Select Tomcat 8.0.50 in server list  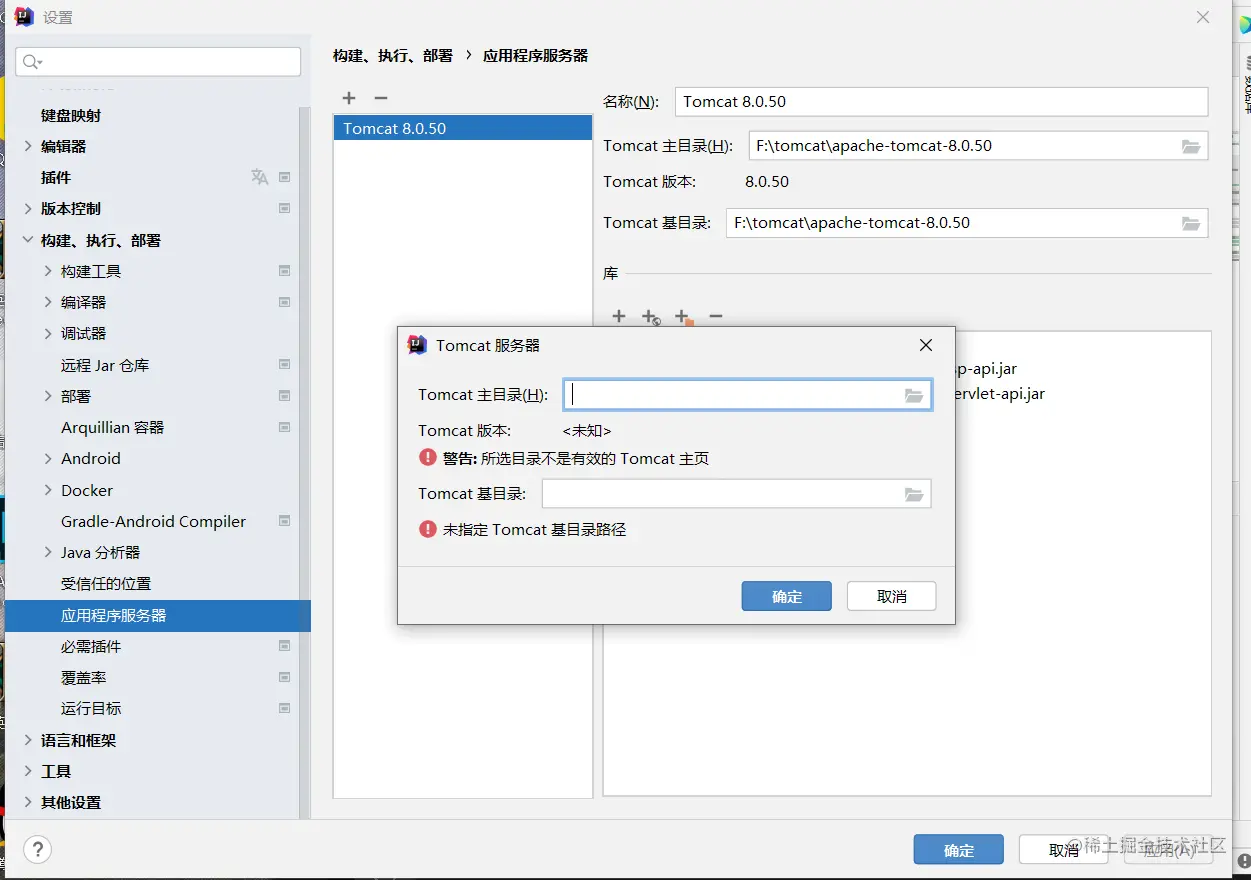click(x=463, y=129)
